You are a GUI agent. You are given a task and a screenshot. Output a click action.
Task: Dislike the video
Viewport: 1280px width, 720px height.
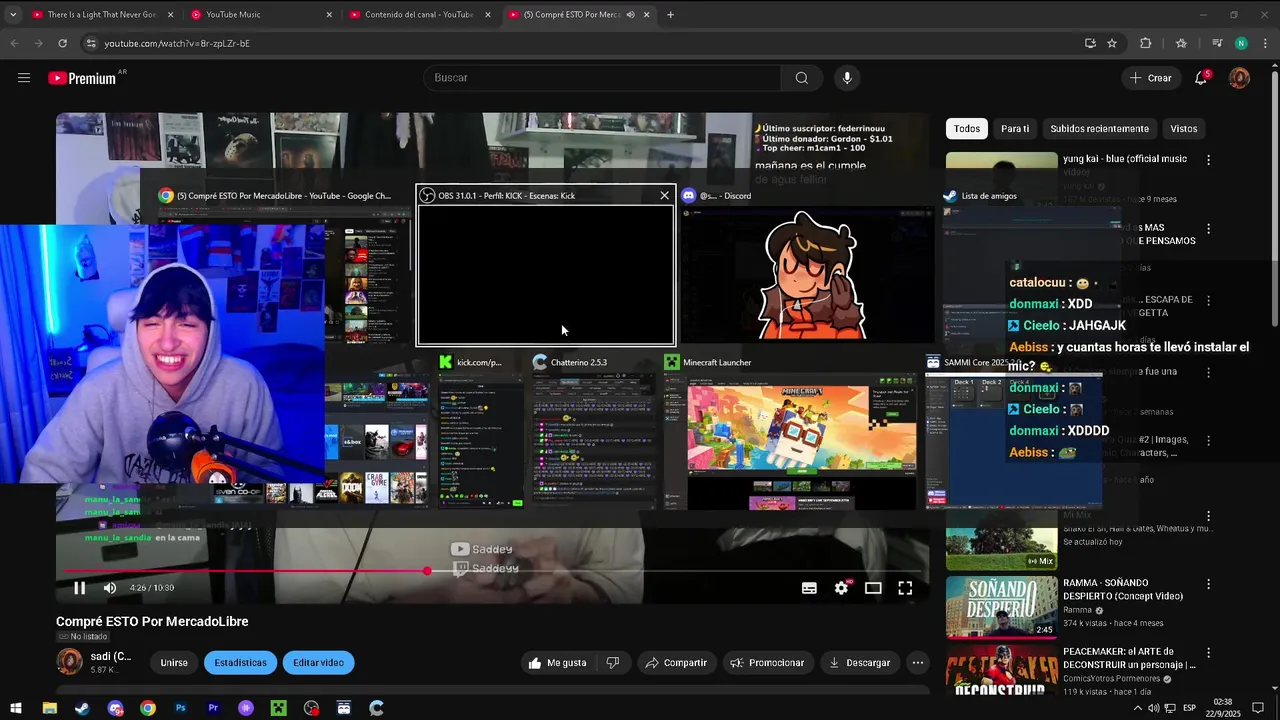coord(613,662)
